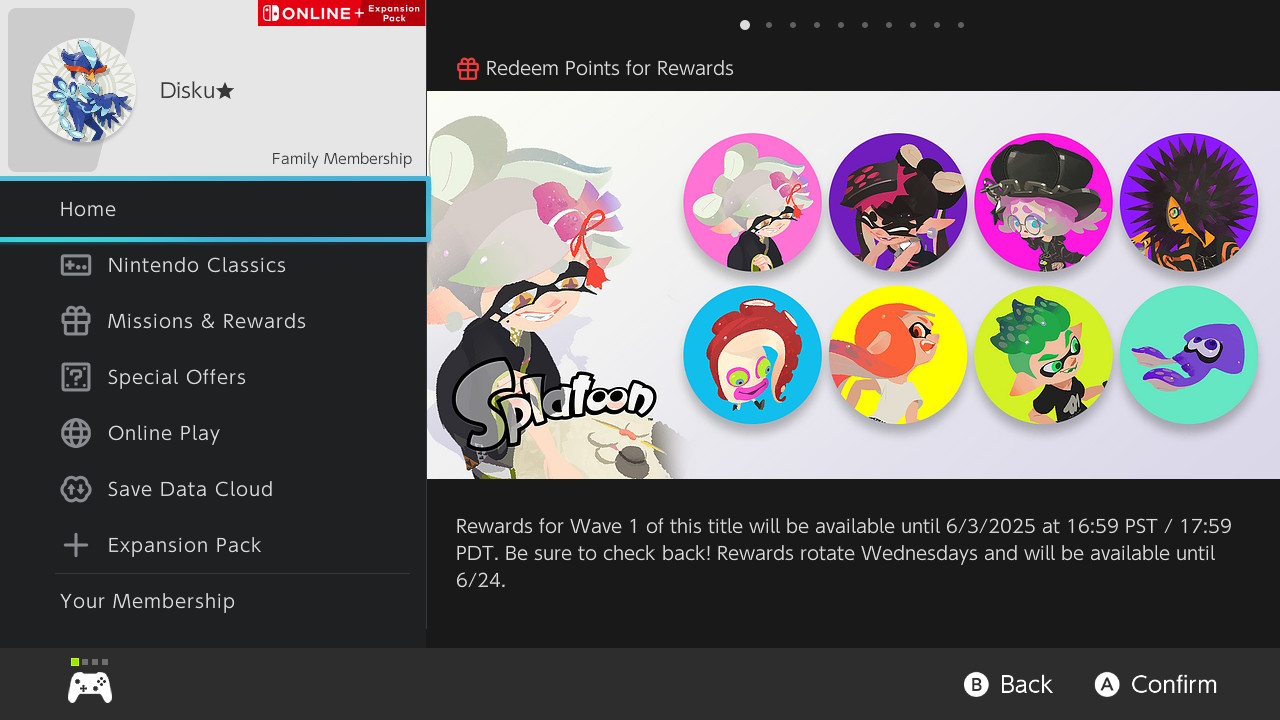Click the controller icon in bottom bar
The height and width of the screenshot is (720, 1280).
point(90,687)
